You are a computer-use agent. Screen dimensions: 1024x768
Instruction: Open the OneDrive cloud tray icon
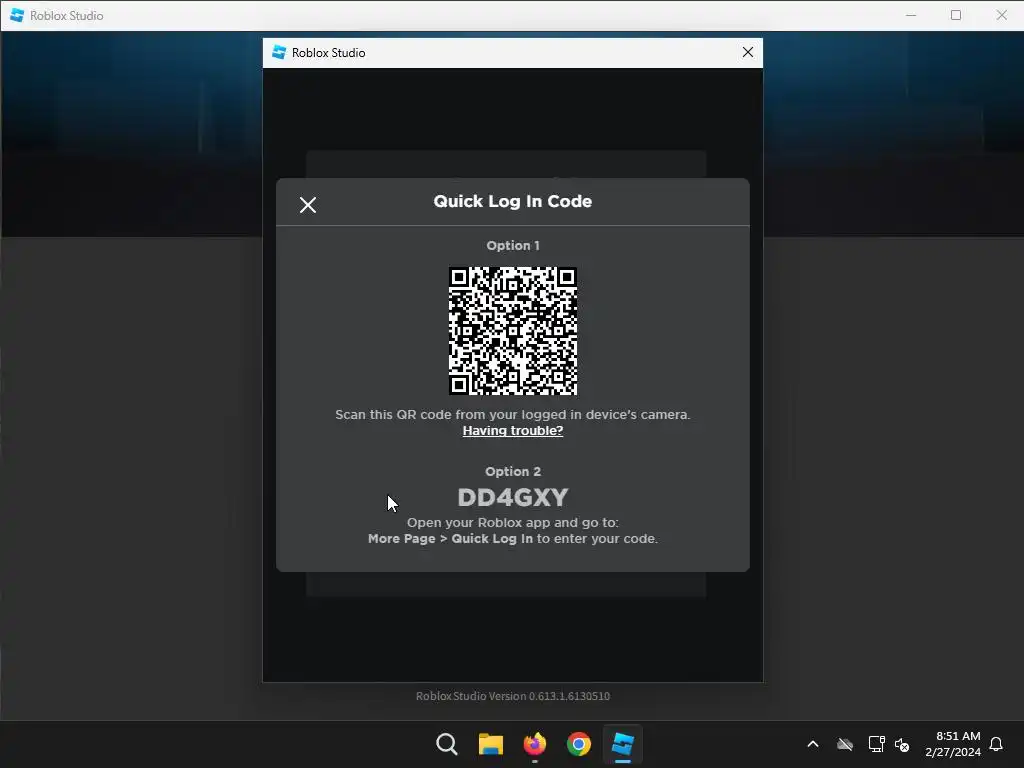[845, 744]
